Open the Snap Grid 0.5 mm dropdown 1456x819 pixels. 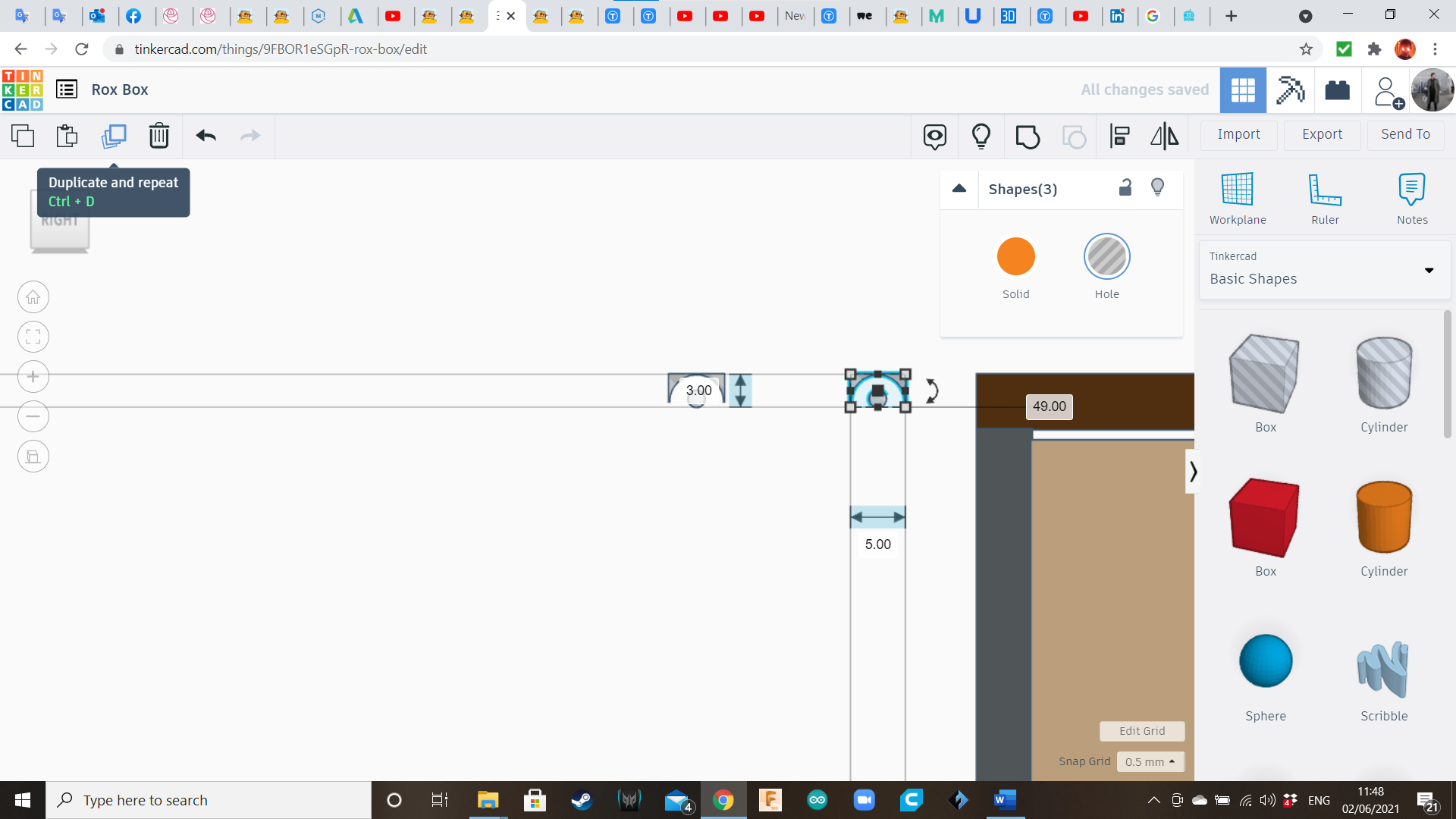(x=1150, y=761)
